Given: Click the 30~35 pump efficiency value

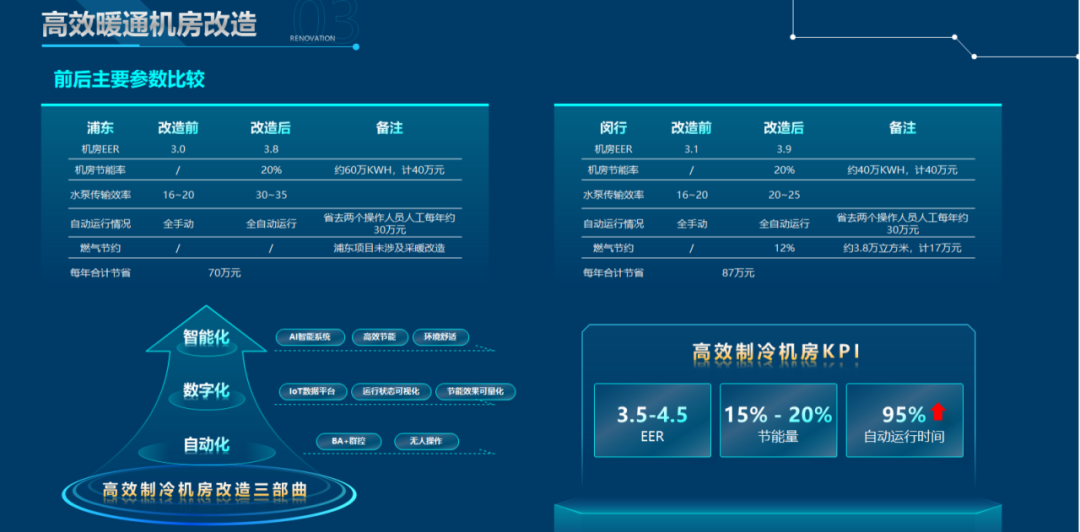Looking at the screenshot, I should click(x=271, y=195).
